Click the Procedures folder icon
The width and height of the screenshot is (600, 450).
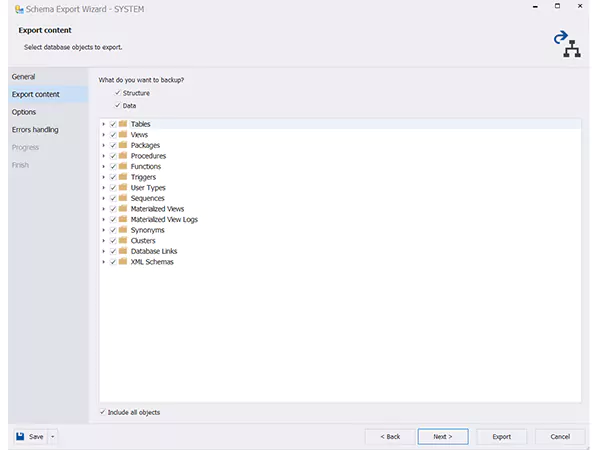pos(123,155)
